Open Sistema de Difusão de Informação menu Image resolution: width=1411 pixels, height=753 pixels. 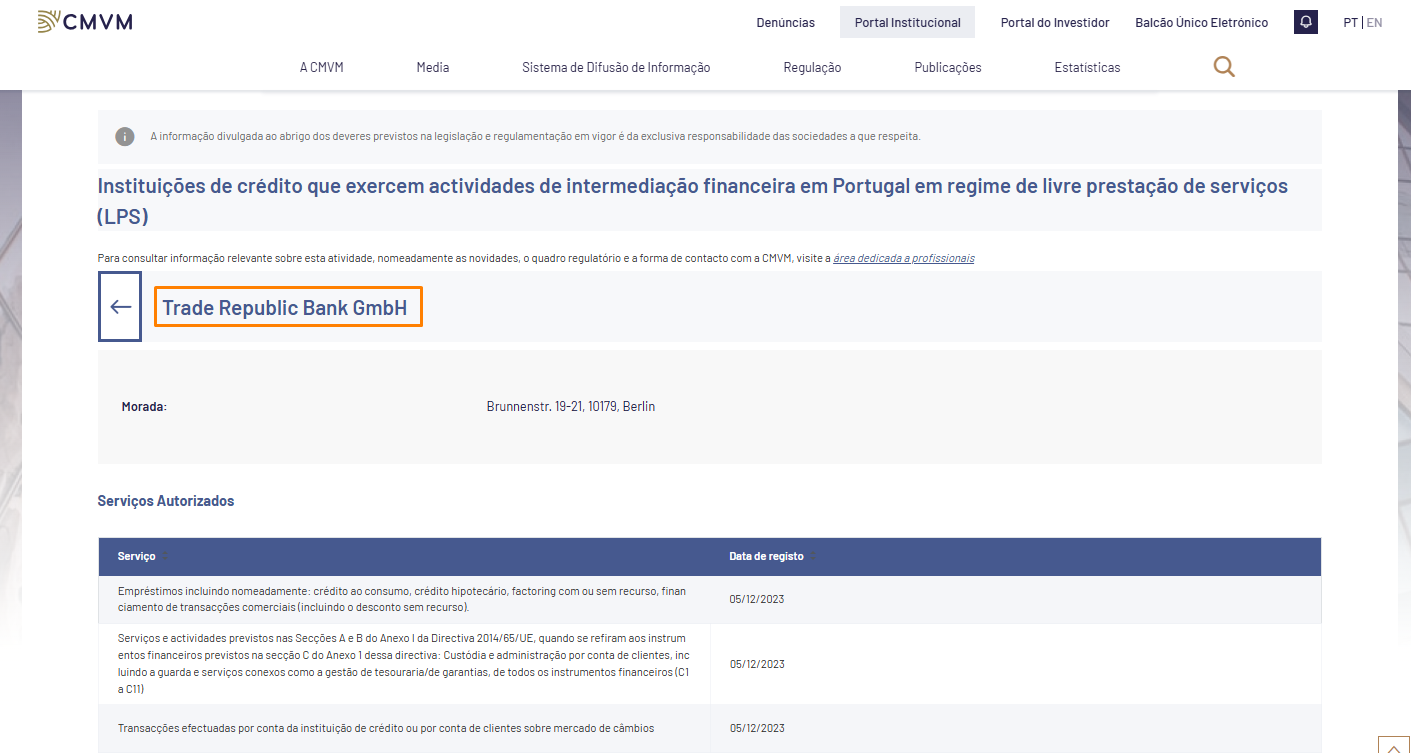coord(616,67)
